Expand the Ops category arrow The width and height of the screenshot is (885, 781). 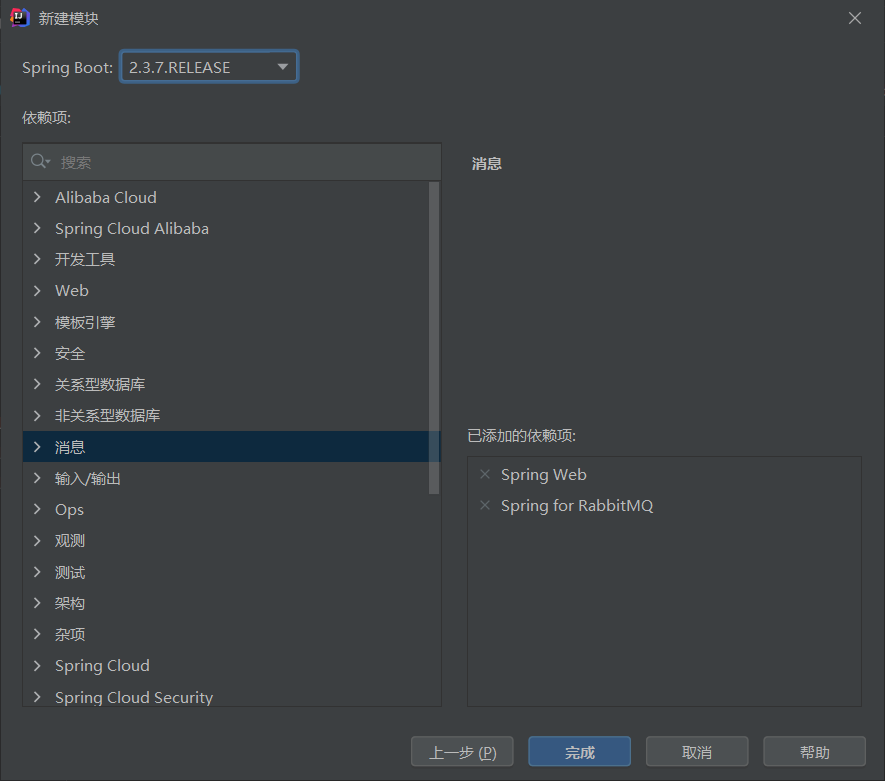[37, 509]
